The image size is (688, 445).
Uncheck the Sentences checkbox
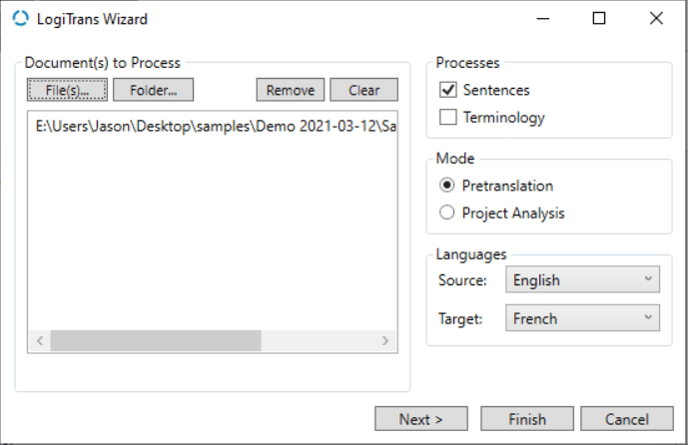point(447,90)
